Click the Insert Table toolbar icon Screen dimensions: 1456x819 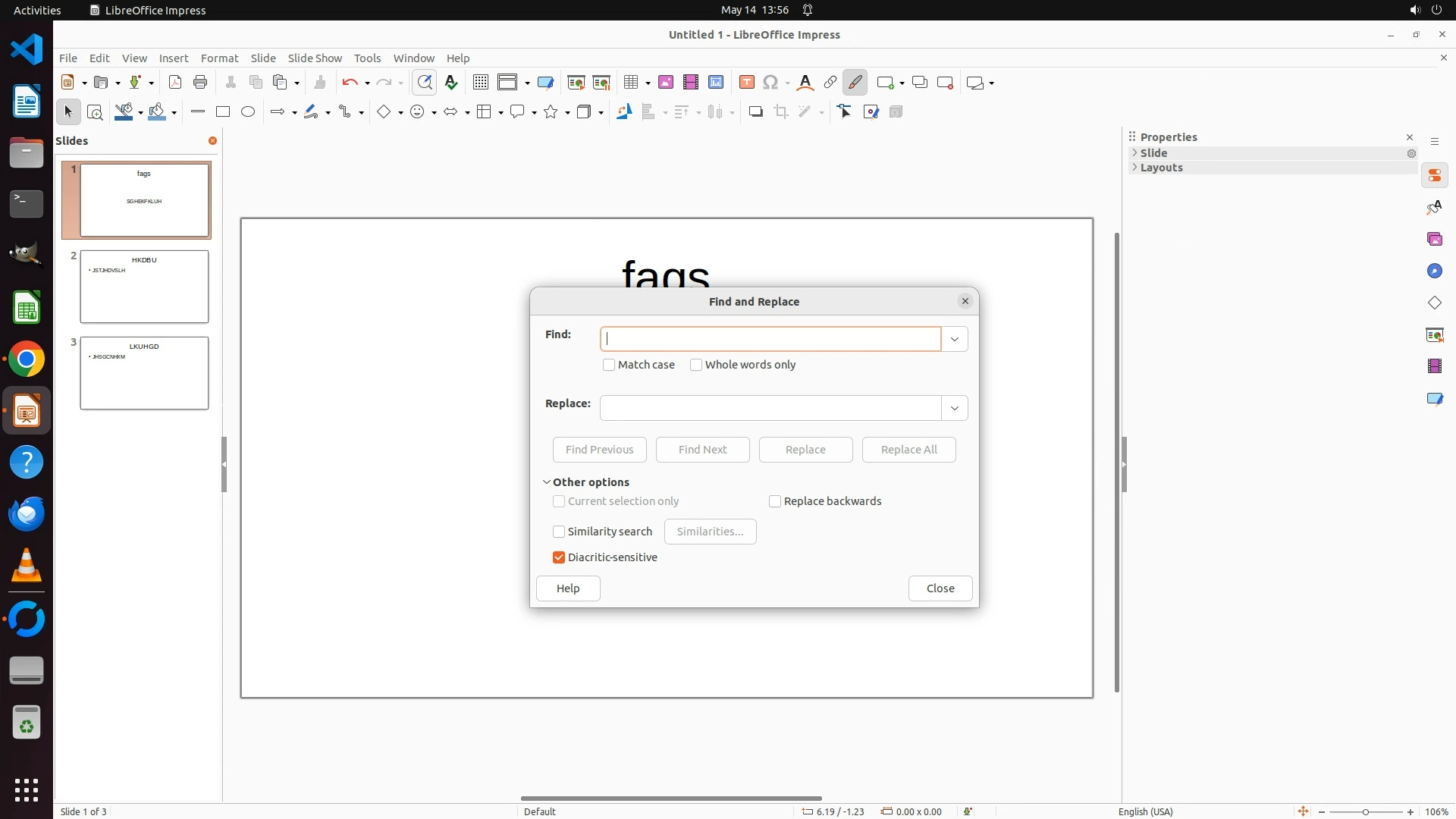pyautogui.click(x=630, y=83)
